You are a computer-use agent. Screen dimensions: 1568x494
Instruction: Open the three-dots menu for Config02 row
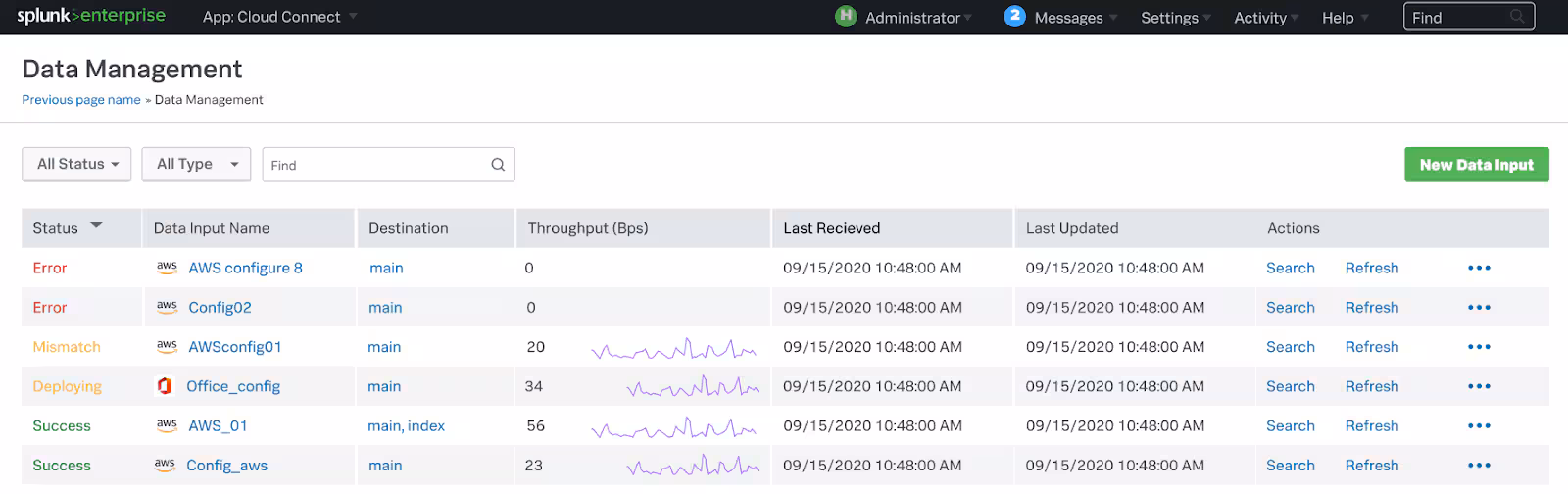tap(1479, 308)
